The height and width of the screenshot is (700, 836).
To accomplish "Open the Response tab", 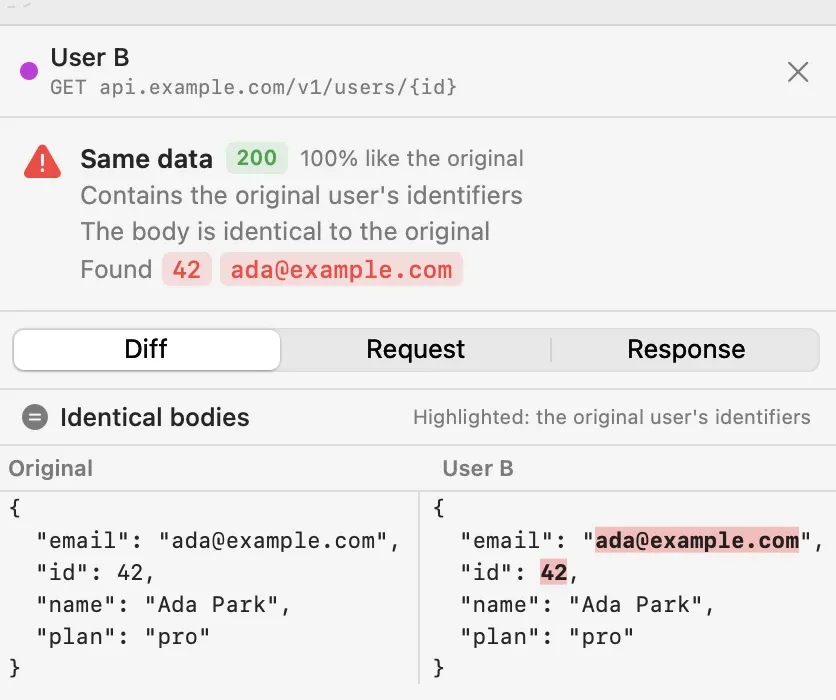I will (686, 349).
